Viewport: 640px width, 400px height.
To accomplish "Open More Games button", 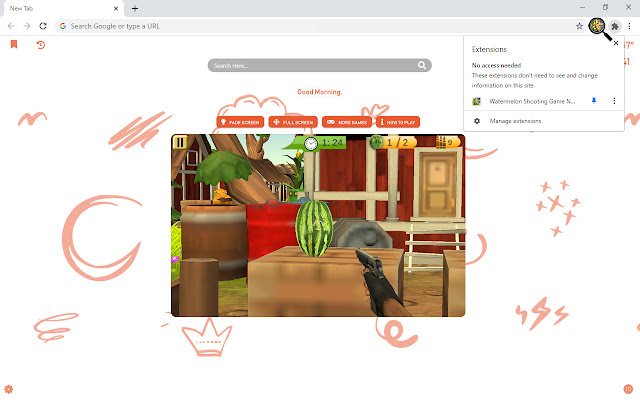I will click(x=347, y=122).
